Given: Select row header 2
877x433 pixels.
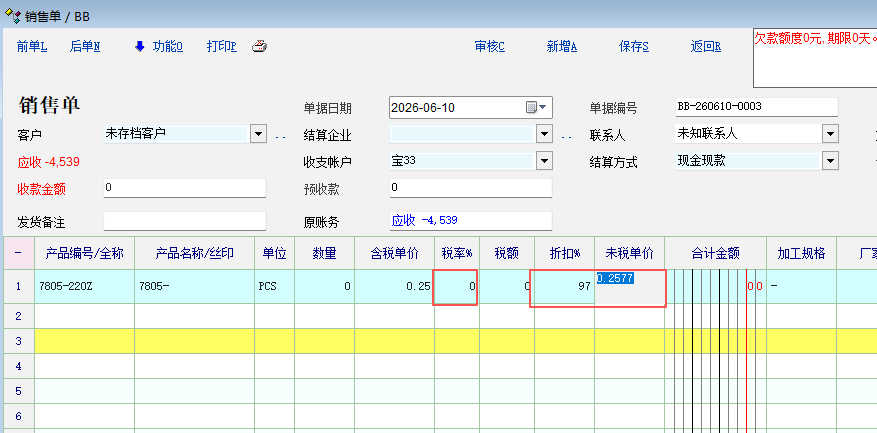Looking at the screenshot, I should click(x=18, y=316).
